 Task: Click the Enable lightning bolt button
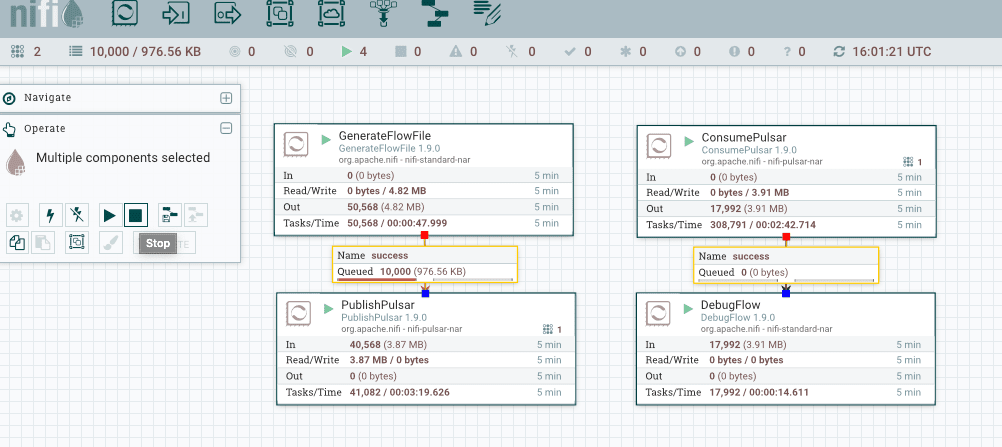pos(50,216)
